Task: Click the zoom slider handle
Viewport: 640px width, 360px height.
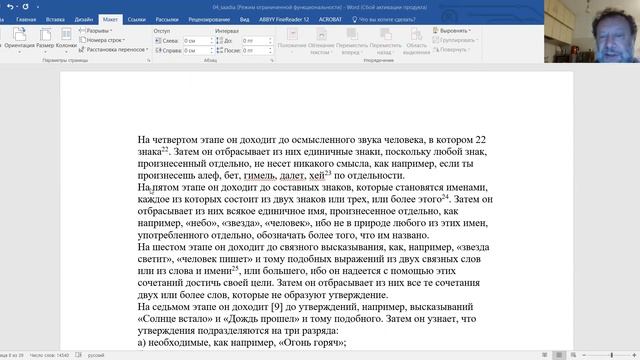Action: 612,356
